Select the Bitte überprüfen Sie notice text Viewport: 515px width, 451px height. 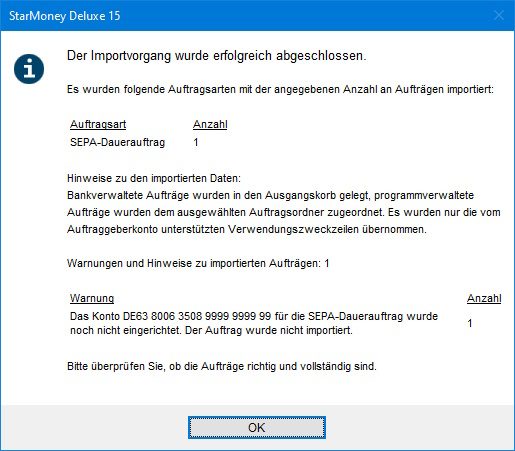pos(222,366)
